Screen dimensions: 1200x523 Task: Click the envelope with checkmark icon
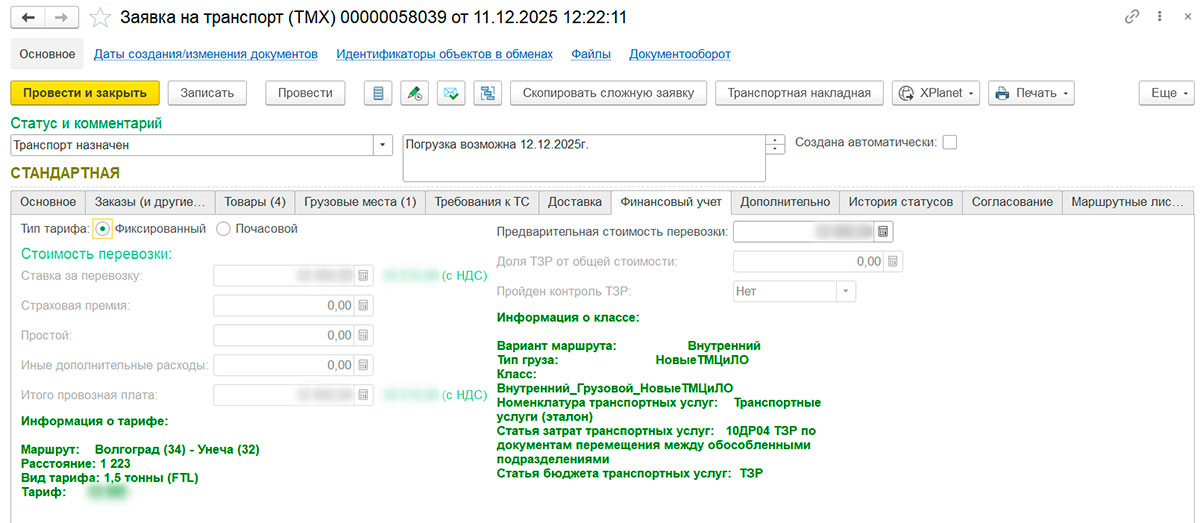(x=451, y=93)
